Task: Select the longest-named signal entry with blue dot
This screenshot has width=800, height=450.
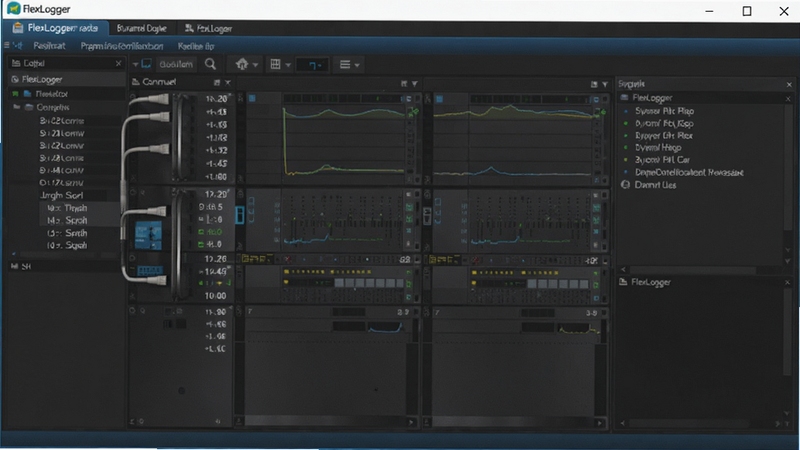Action: 689,172
